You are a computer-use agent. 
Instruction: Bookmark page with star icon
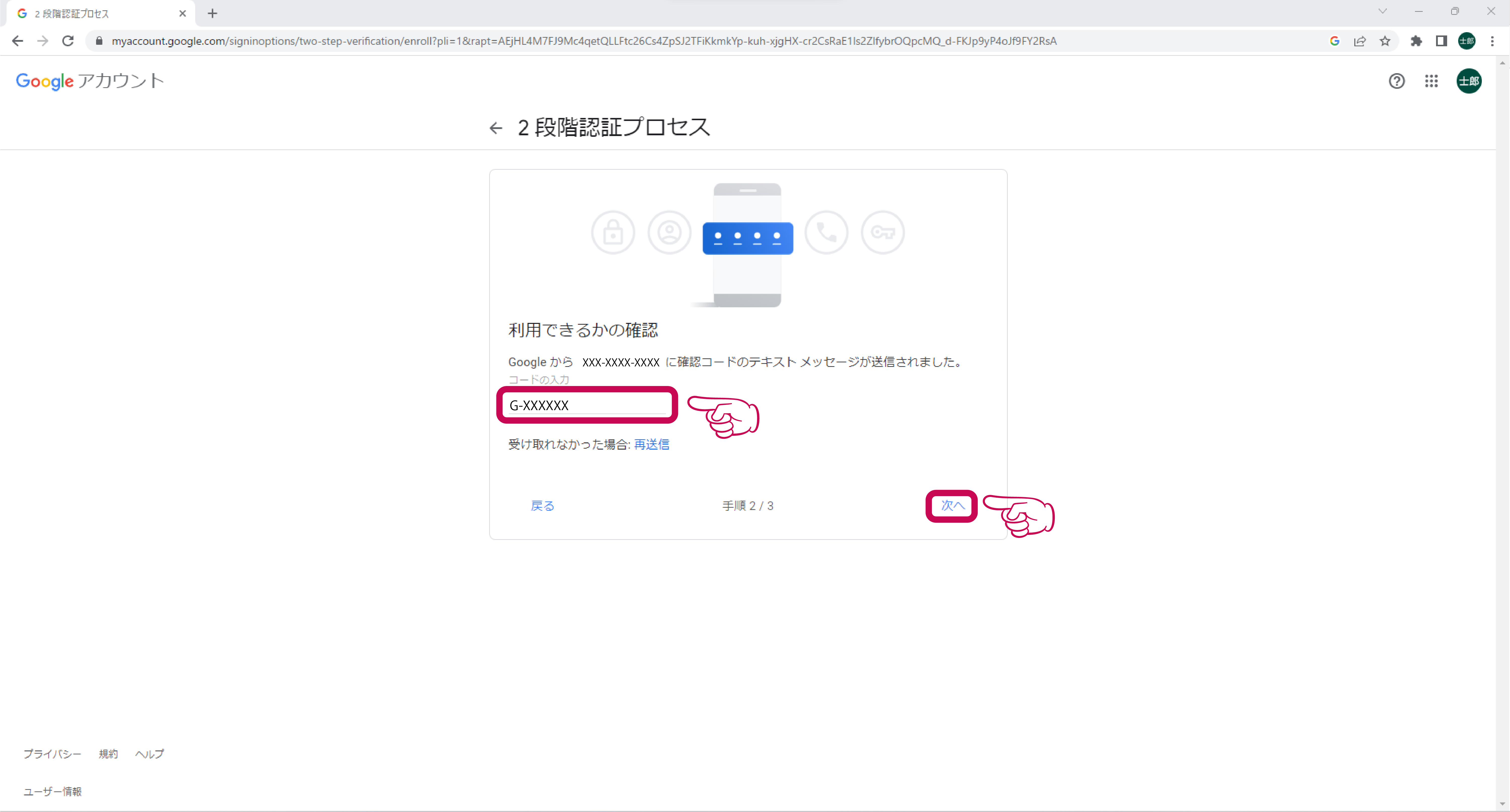click(1385, 41)
